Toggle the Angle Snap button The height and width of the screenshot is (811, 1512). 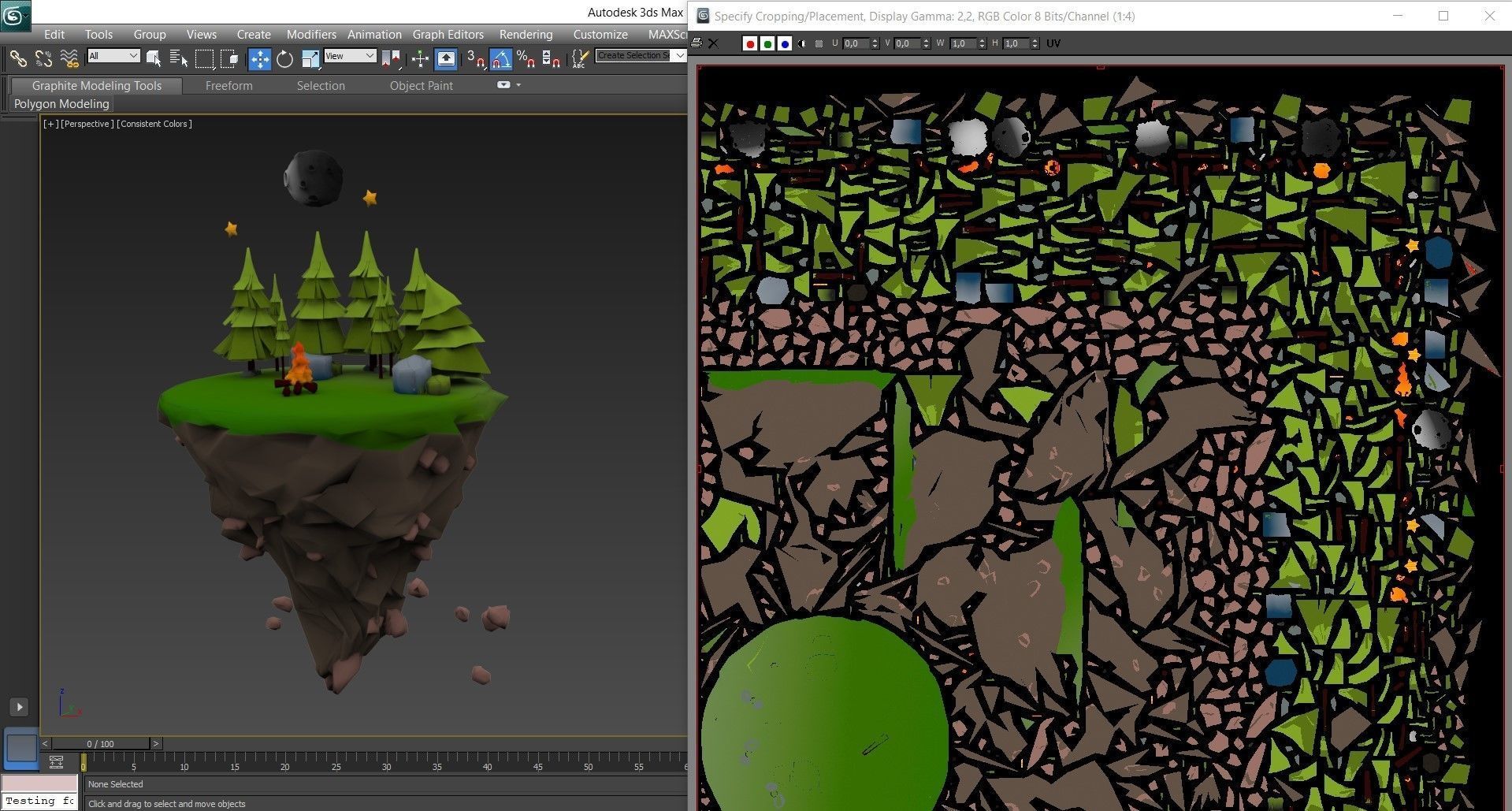click(x=501, y=58)
